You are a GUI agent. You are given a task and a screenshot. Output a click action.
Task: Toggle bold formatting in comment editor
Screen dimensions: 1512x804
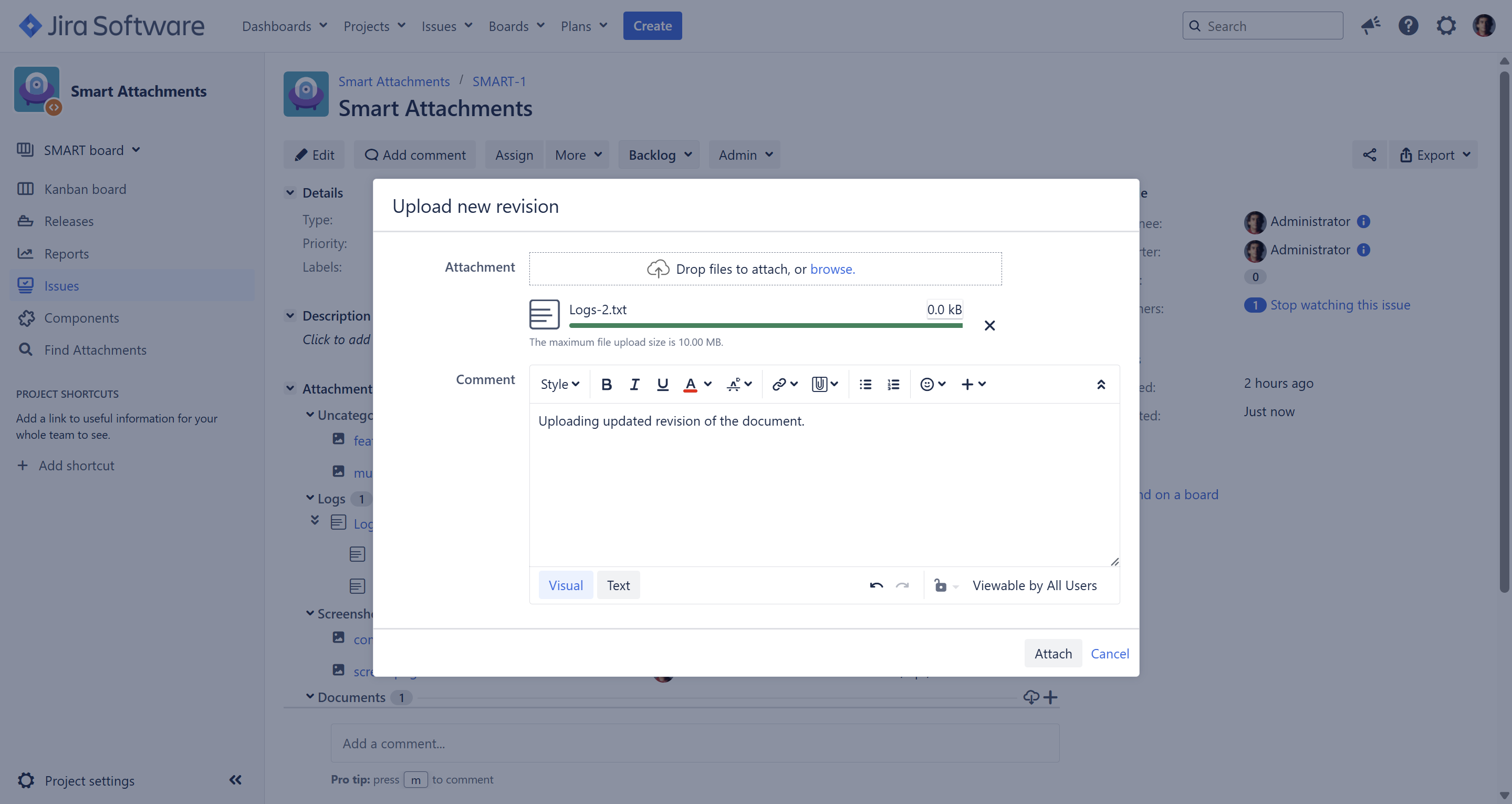607,384
